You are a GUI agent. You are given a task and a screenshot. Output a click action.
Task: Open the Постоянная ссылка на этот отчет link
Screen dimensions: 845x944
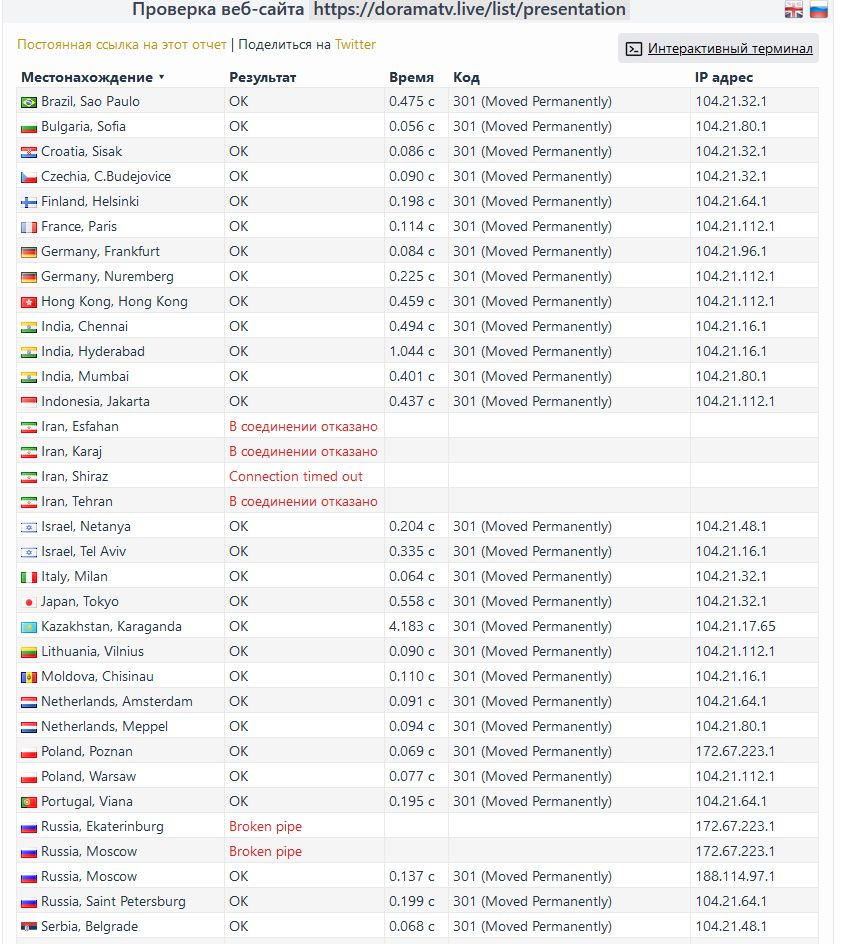tap(122, 45)
